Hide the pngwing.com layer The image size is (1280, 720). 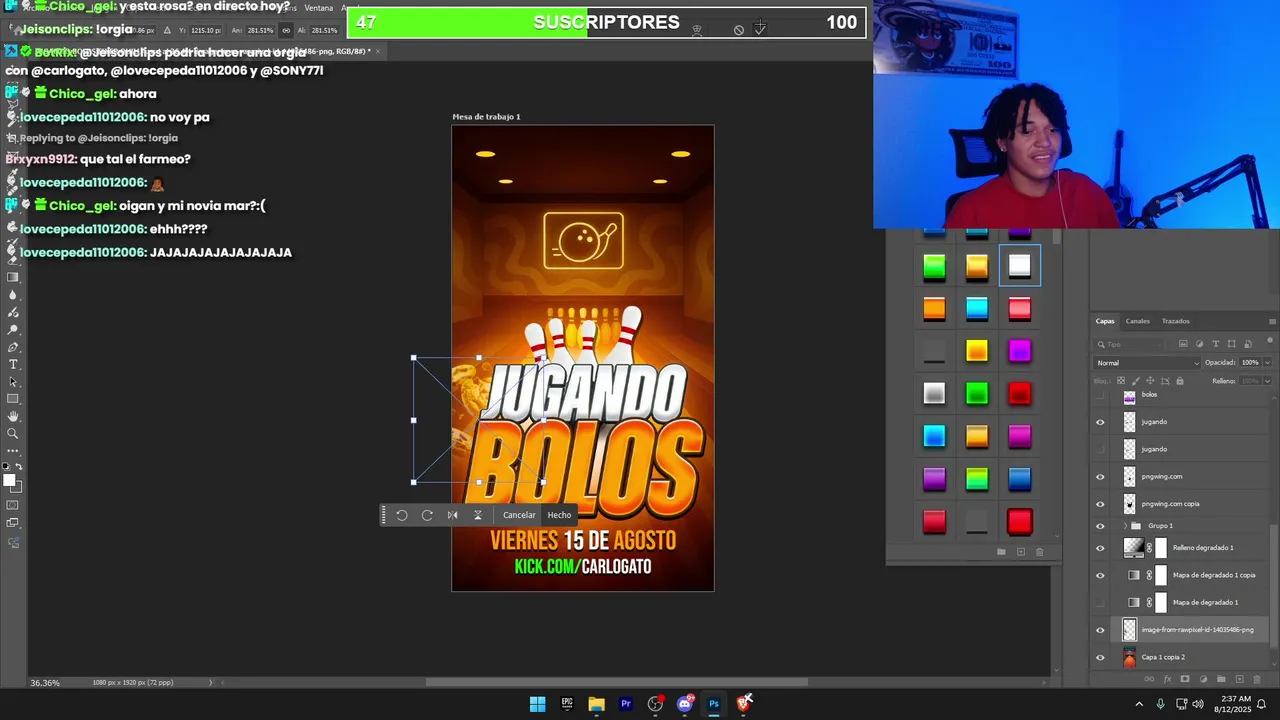click(1101, 477)
